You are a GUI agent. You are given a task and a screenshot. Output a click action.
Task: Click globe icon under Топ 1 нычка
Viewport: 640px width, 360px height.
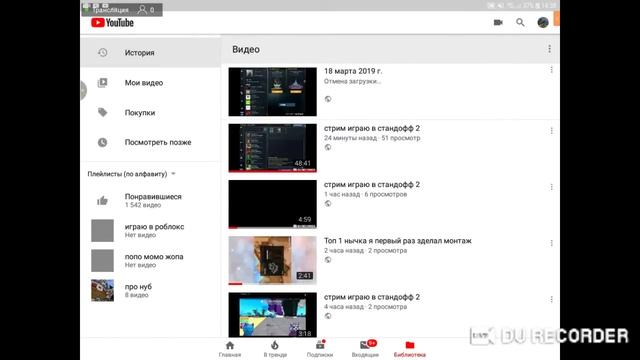(328, 260)
